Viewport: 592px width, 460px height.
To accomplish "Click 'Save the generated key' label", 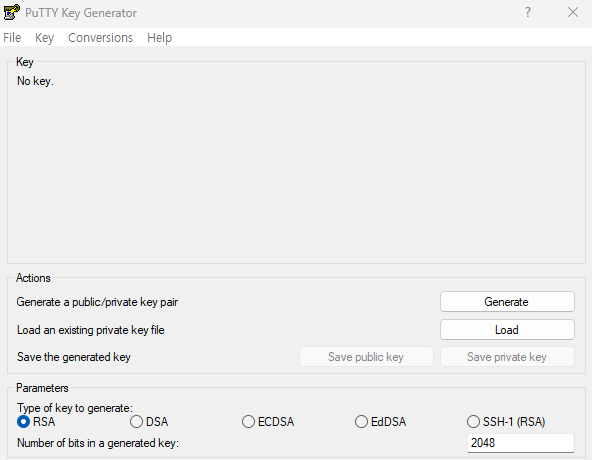I will 74,357.
